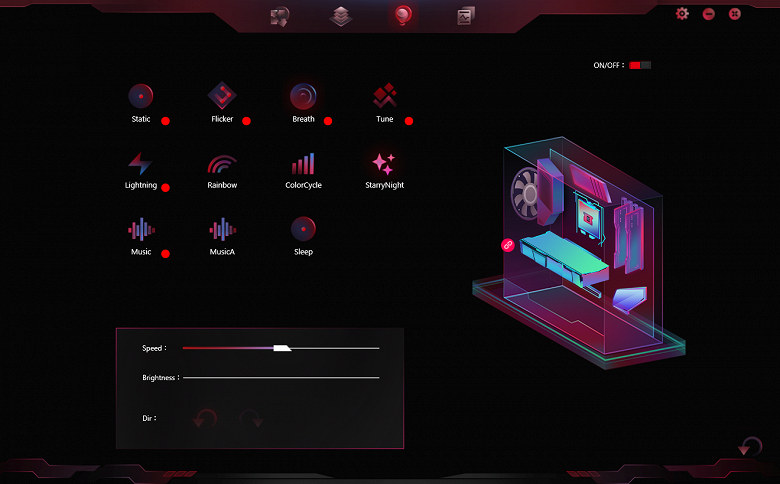Click the 'Brightness :' label
Viewport: 780px width, 484px height.
(161, 378)
